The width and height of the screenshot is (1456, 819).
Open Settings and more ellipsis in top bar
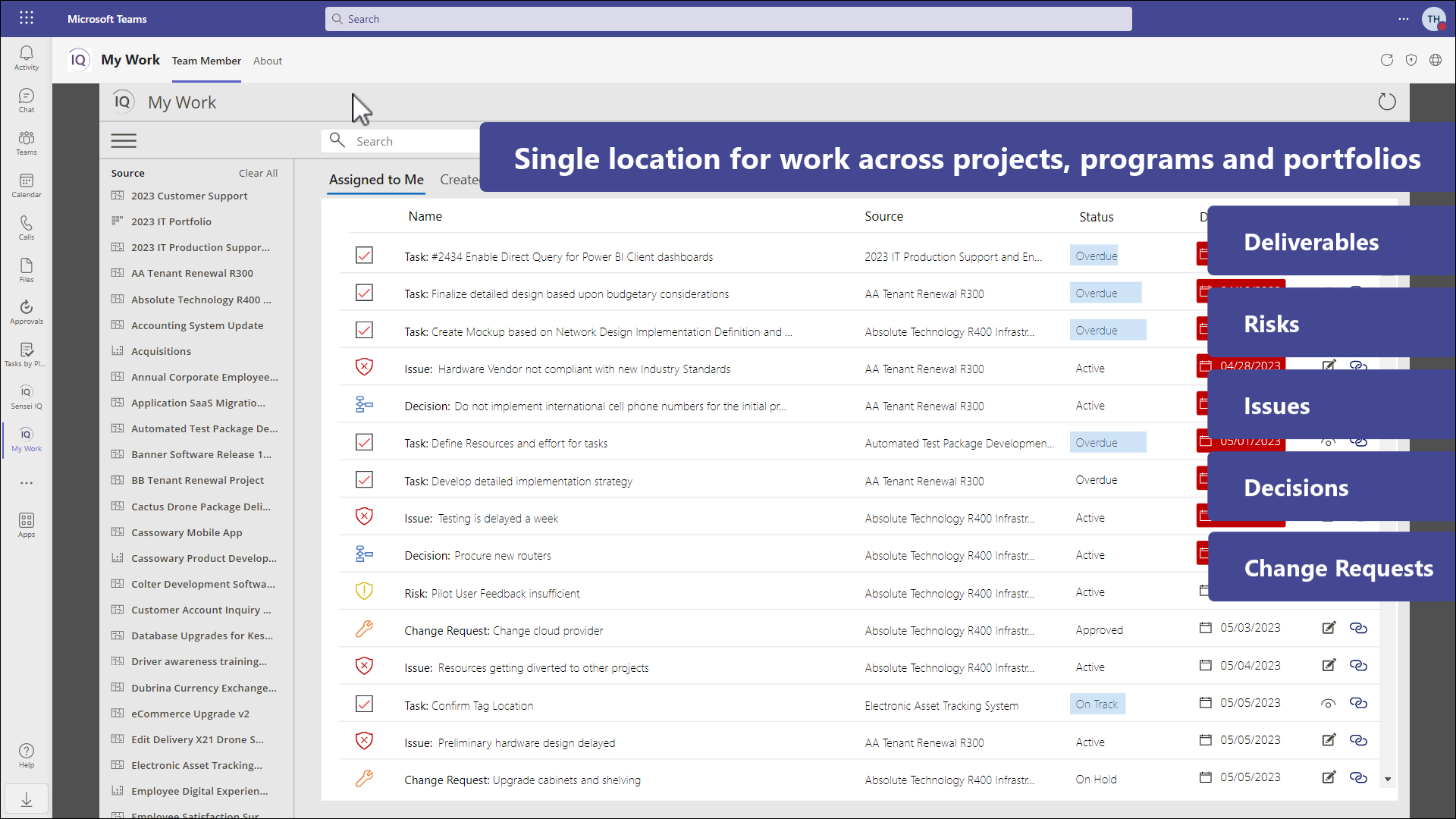(1404, 19)
